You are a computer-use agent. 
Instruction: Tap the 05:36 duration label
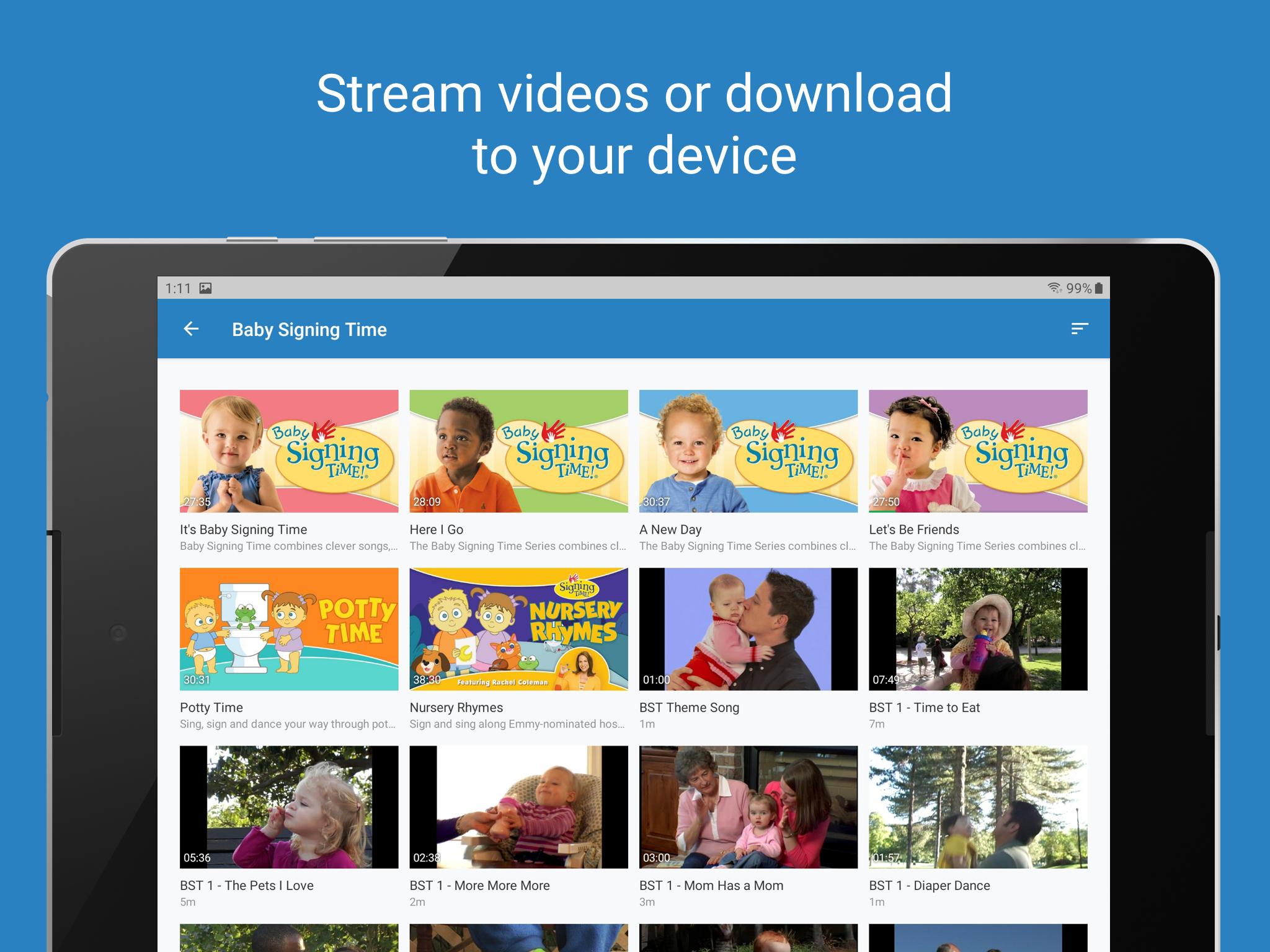point(197,858)
